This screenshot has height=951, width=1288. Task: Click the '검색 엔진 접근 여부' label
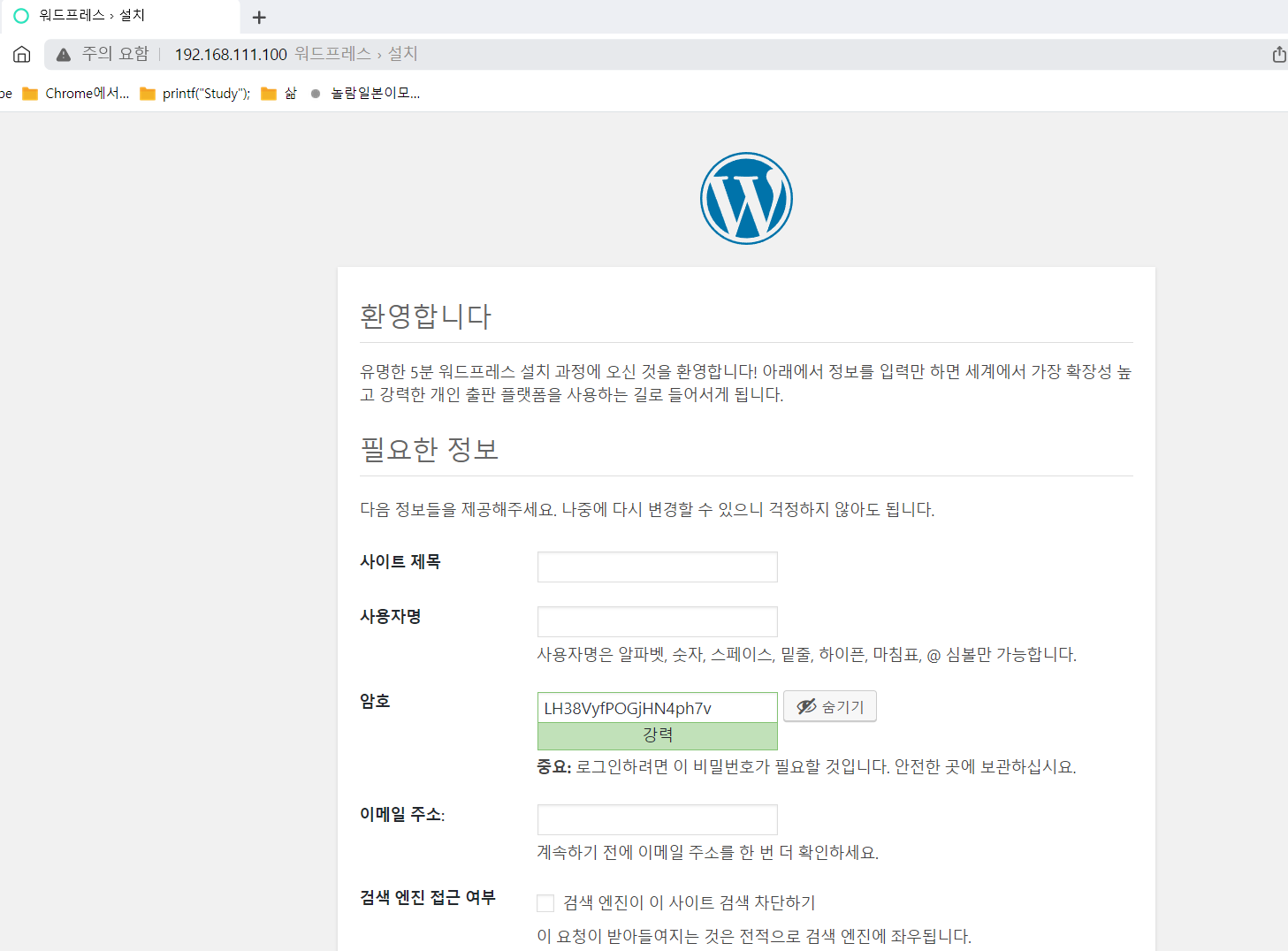(428, 897)
